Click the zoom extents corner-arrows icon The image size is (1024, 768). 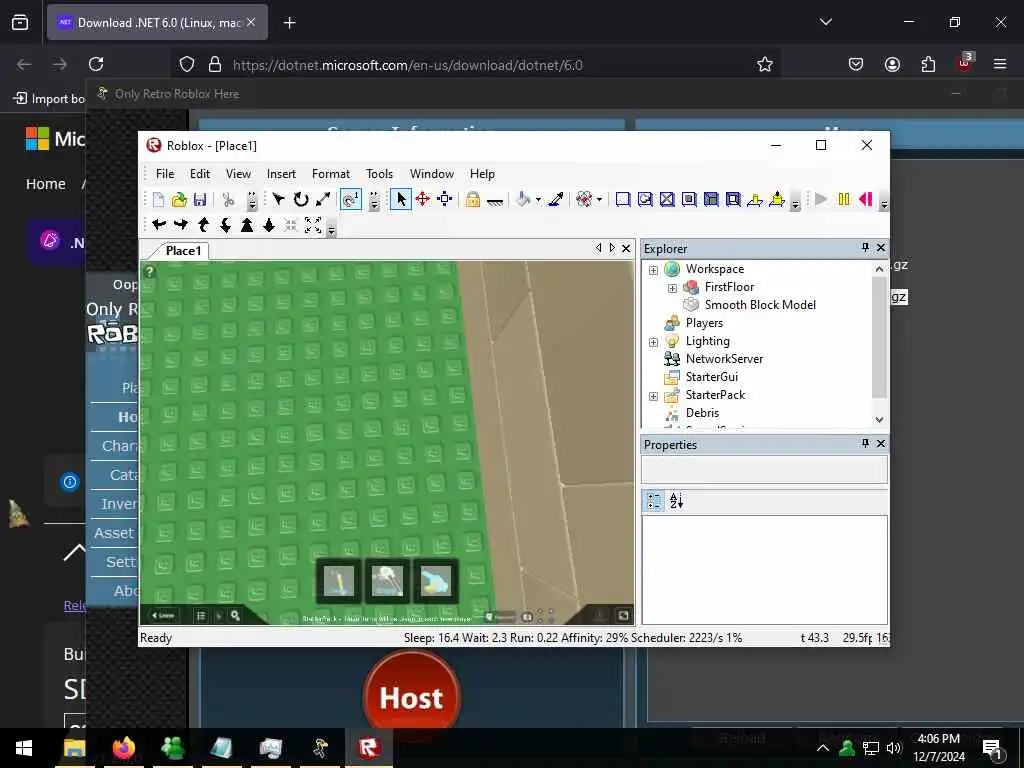tap(313, 225)
